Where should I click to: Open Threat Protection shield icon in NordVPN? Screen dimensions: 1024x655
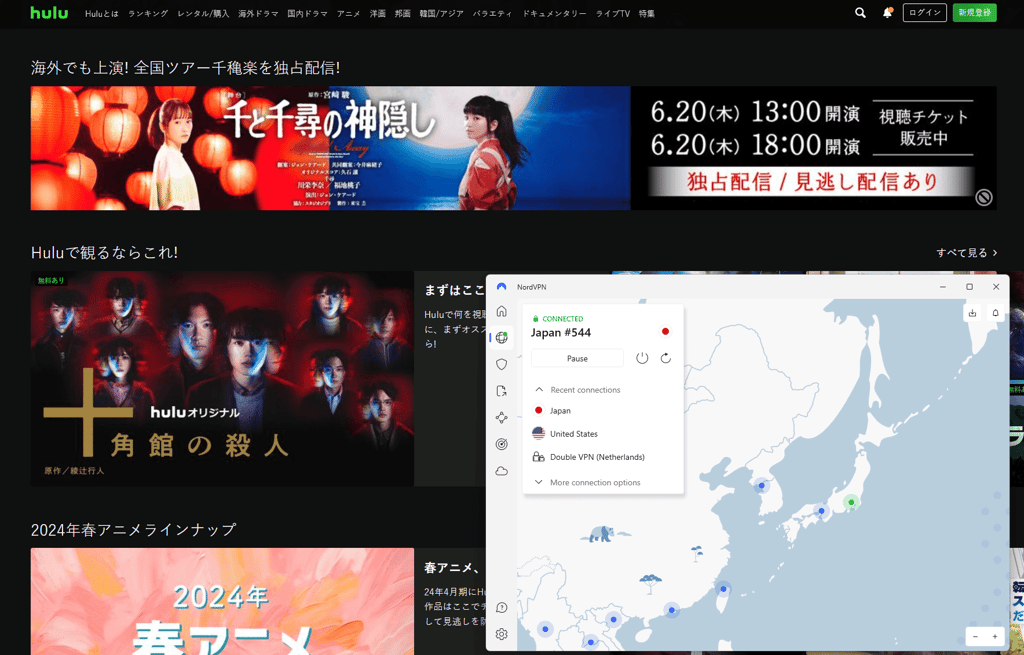click(502, 364)
